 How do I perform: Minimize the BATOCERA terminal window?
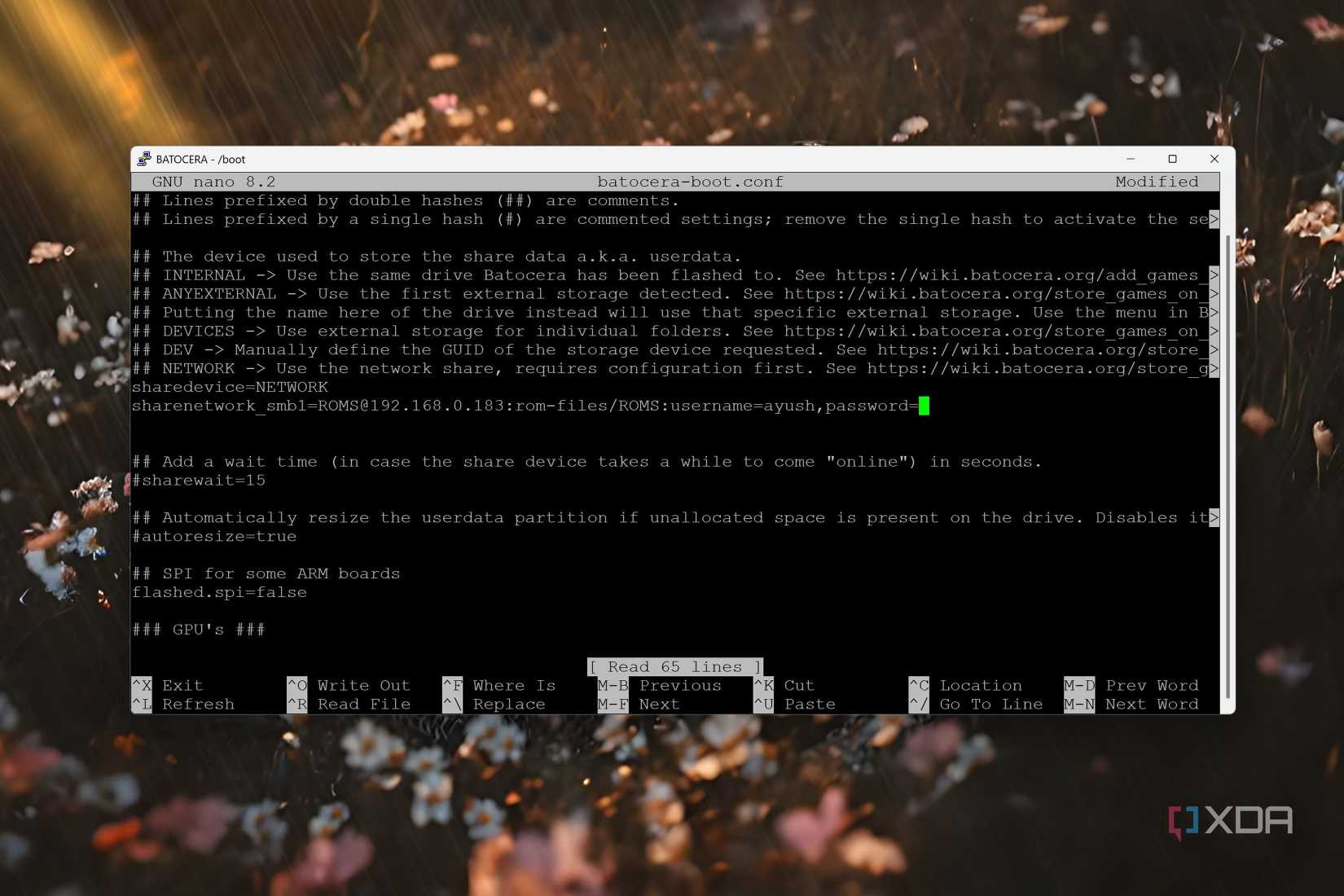pos(1131,159)
